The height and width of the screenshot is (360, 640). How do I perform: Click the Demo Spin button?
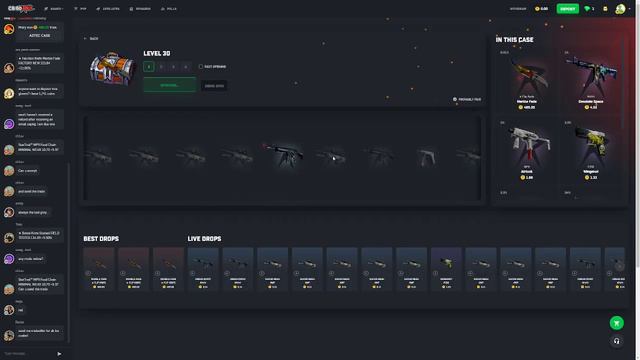pyautogui.click(x=214, y=86)
